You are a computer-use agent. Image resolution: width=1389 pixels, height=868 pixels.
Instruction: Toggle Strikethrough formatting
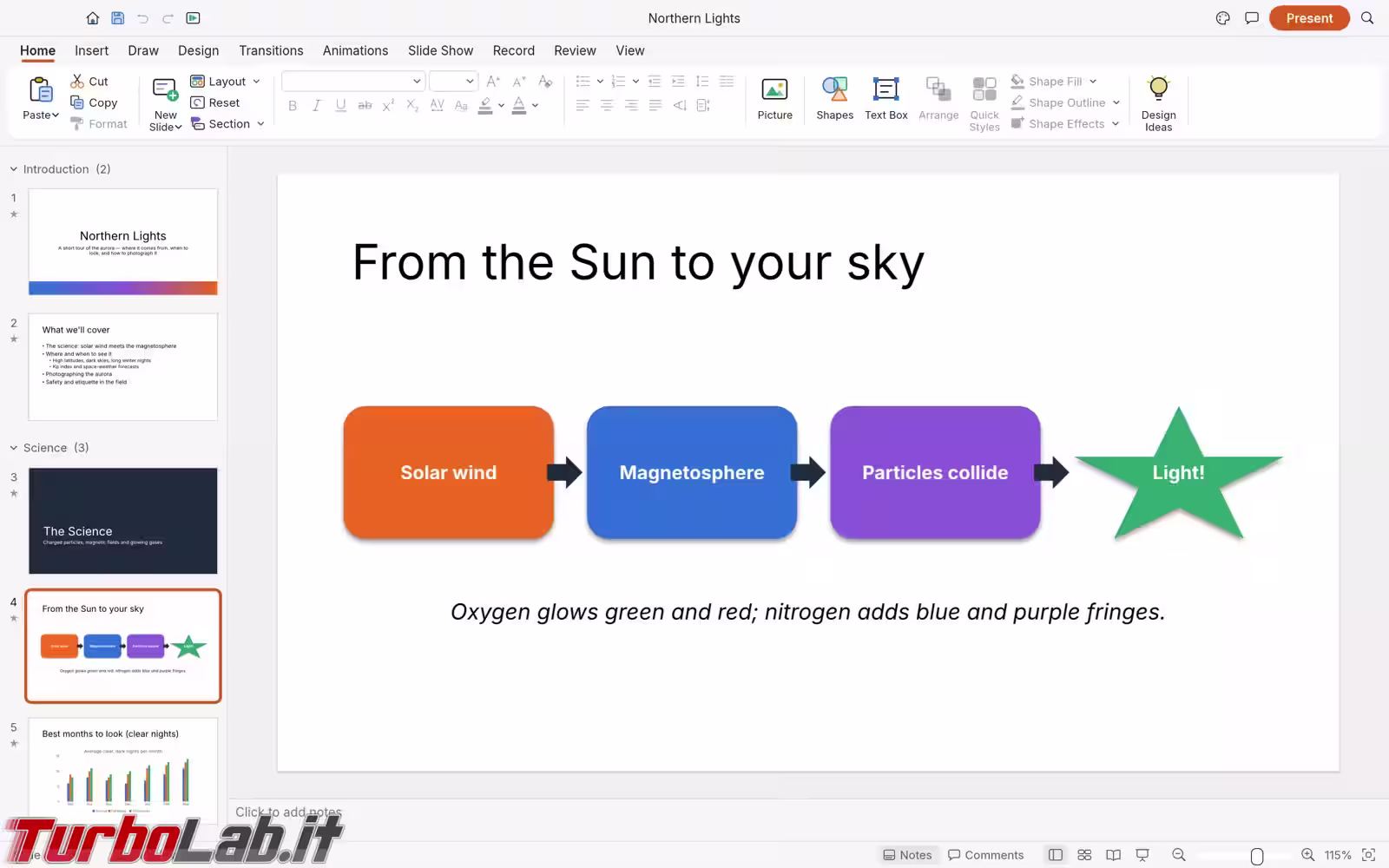point(365,105)
